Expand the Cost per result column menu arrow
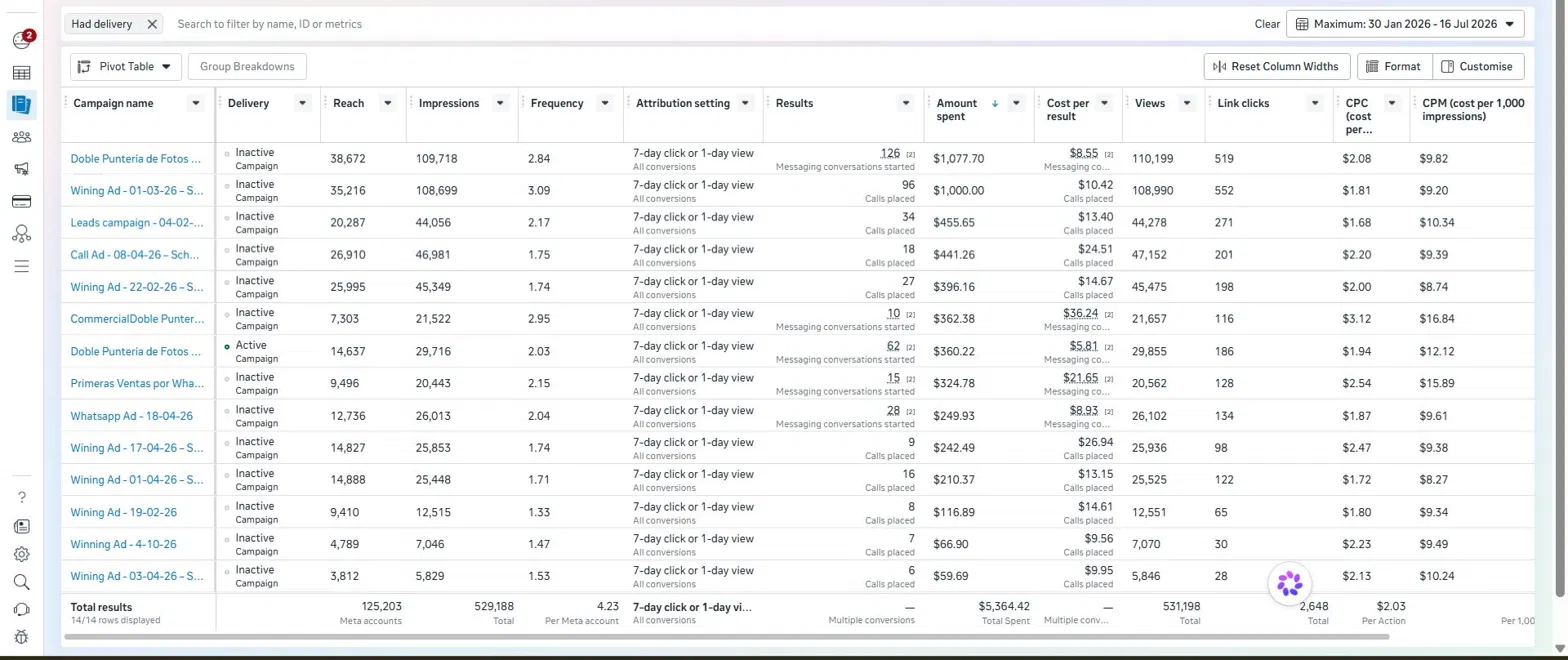Viewport: 1568px width, 660px height. pyautogui.click(x=1105, y=103)
